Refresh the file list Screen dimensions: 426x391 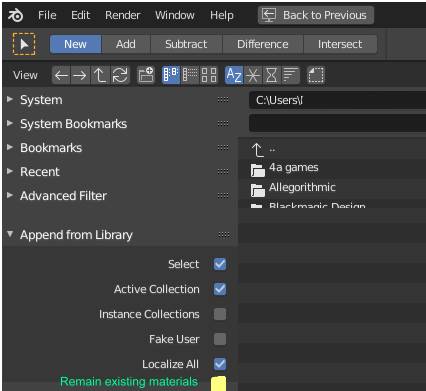120,75
